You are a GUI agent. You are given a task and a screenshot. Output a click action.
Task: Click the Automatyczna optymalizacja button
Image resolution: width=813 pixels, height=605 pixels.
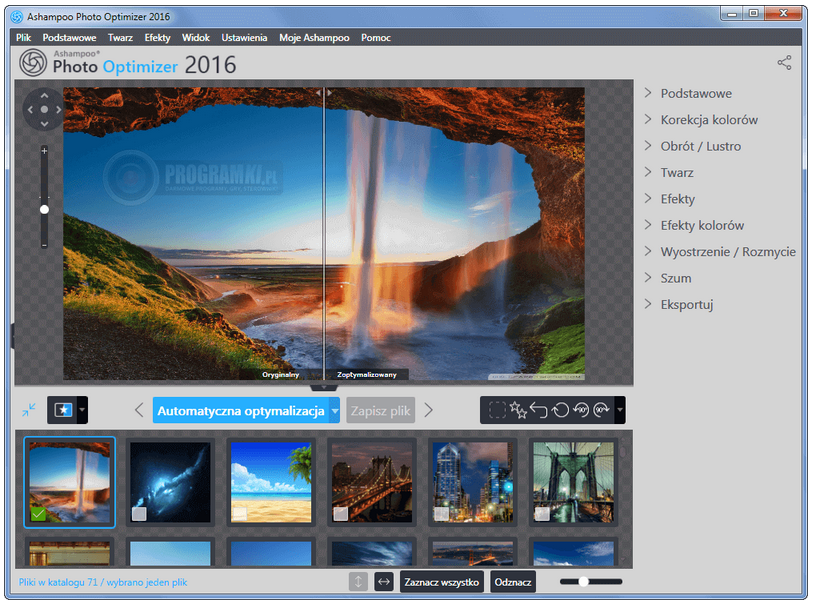click(241, 411)
